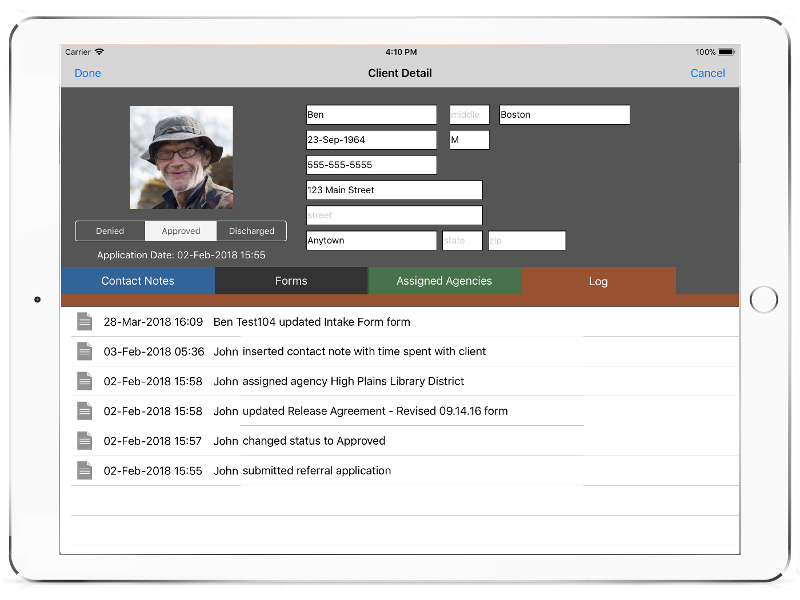Click document icon for changed status entry
Viewport: 800px width, 600px height.
pos(85,440)
